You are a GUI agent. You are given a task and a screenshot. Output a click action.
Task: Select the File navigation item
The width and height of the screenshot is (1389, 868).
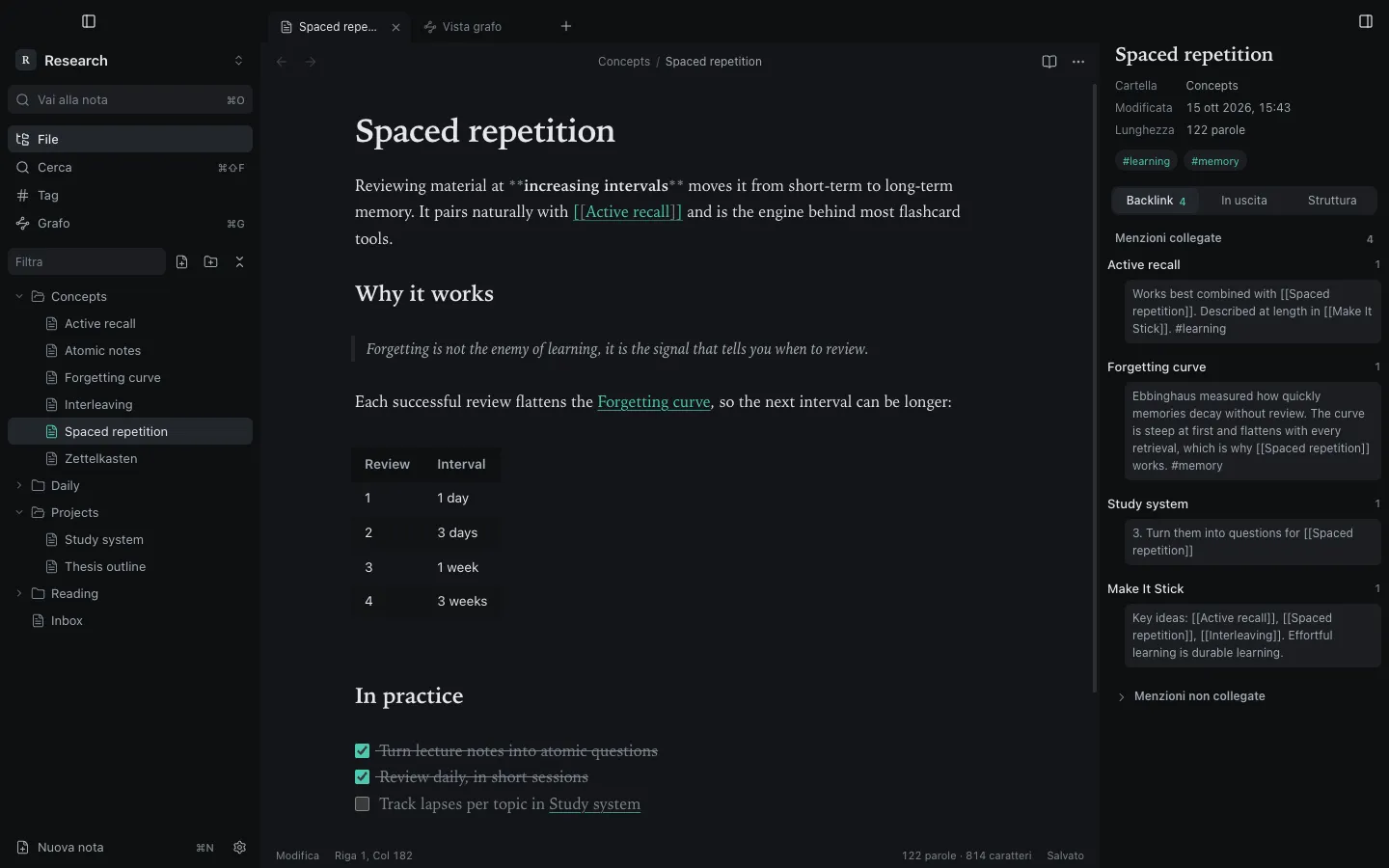tap(130, 139)
